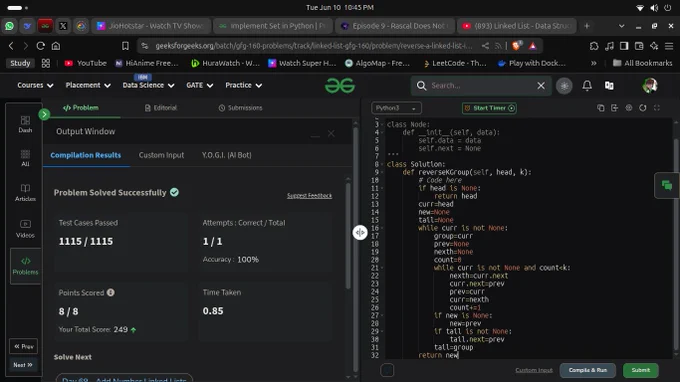Image resolution: width=680 pixels, height=382 pixels.
Task: Open the Brave wallet icon
Action: 639,46
